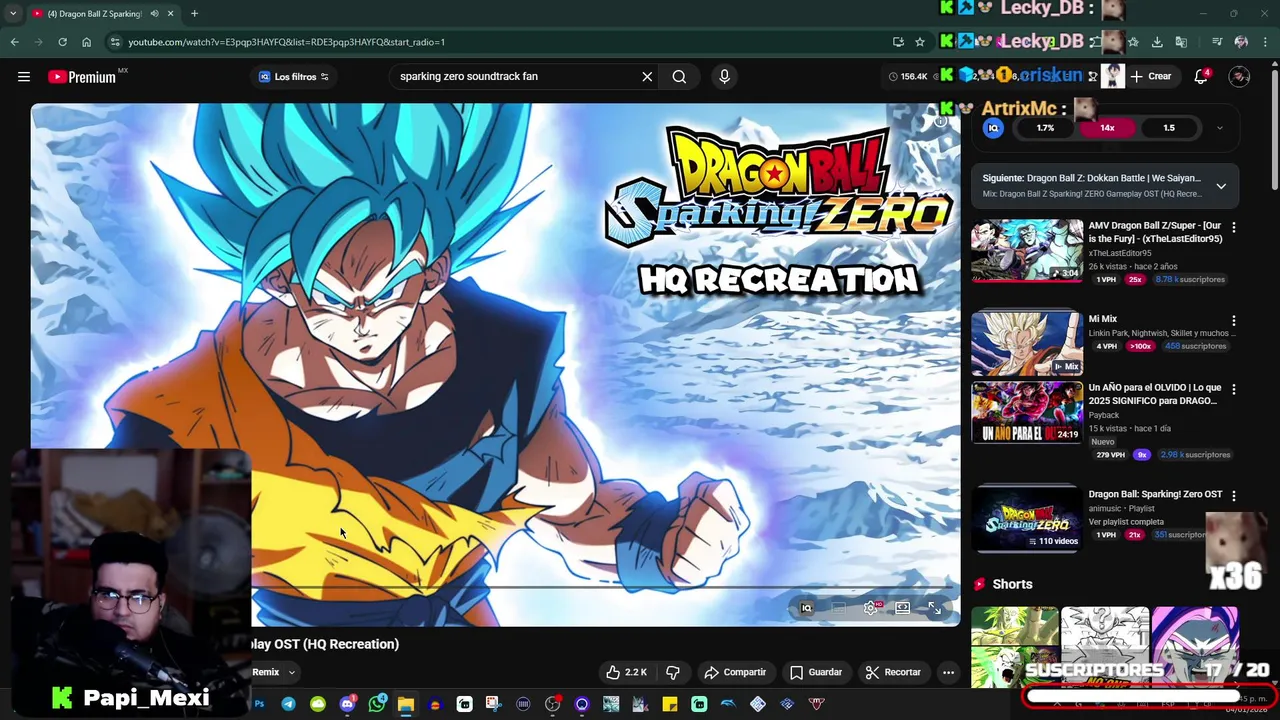Open Discord from the taskbar

(x=347, y=704)
